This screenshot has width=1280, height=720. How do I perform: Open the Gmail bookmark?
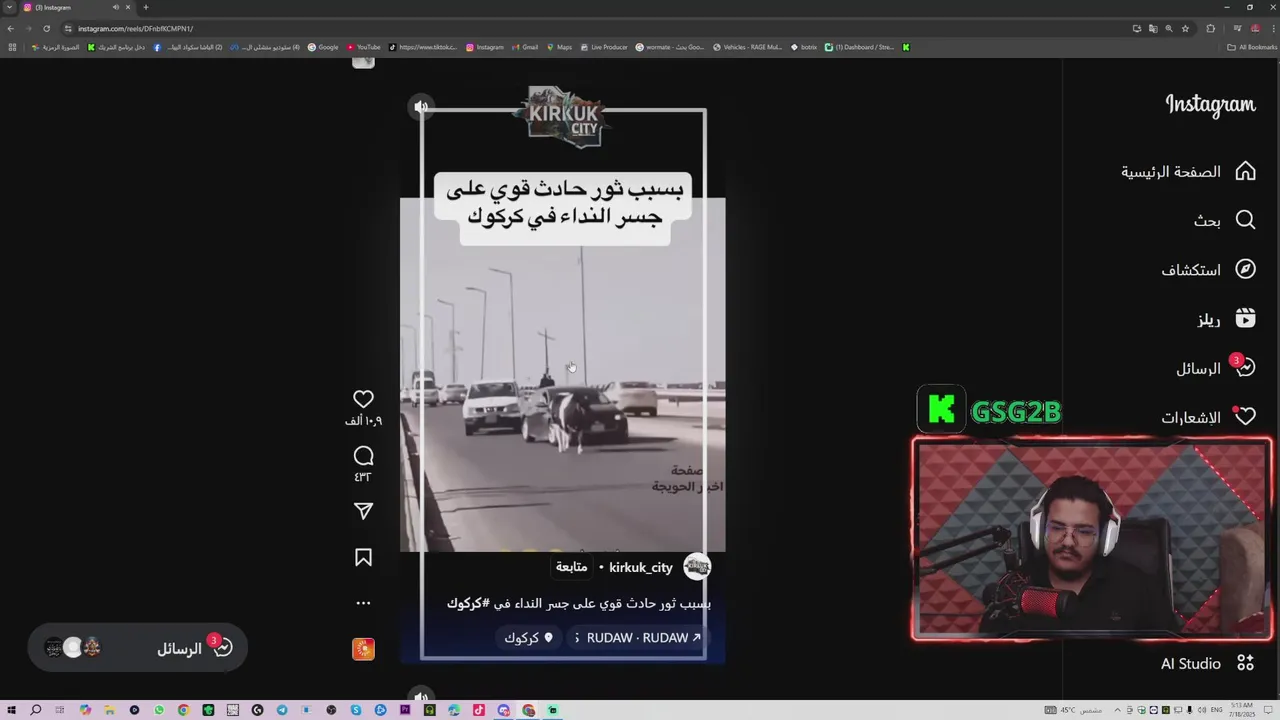[525, 47]
